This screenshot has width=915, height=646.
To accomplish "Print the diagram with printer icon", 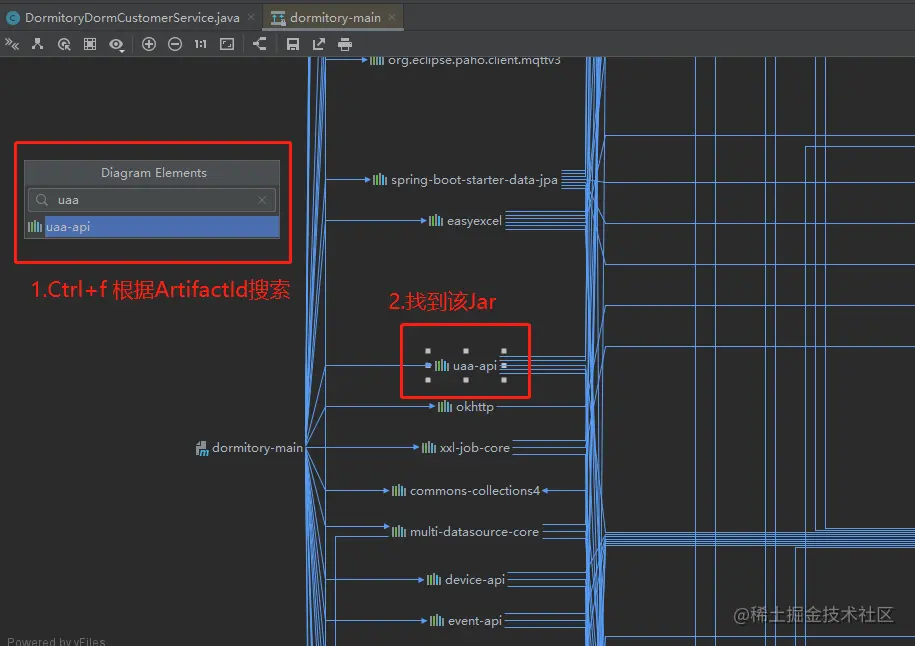I will click(x=345, y=44).
